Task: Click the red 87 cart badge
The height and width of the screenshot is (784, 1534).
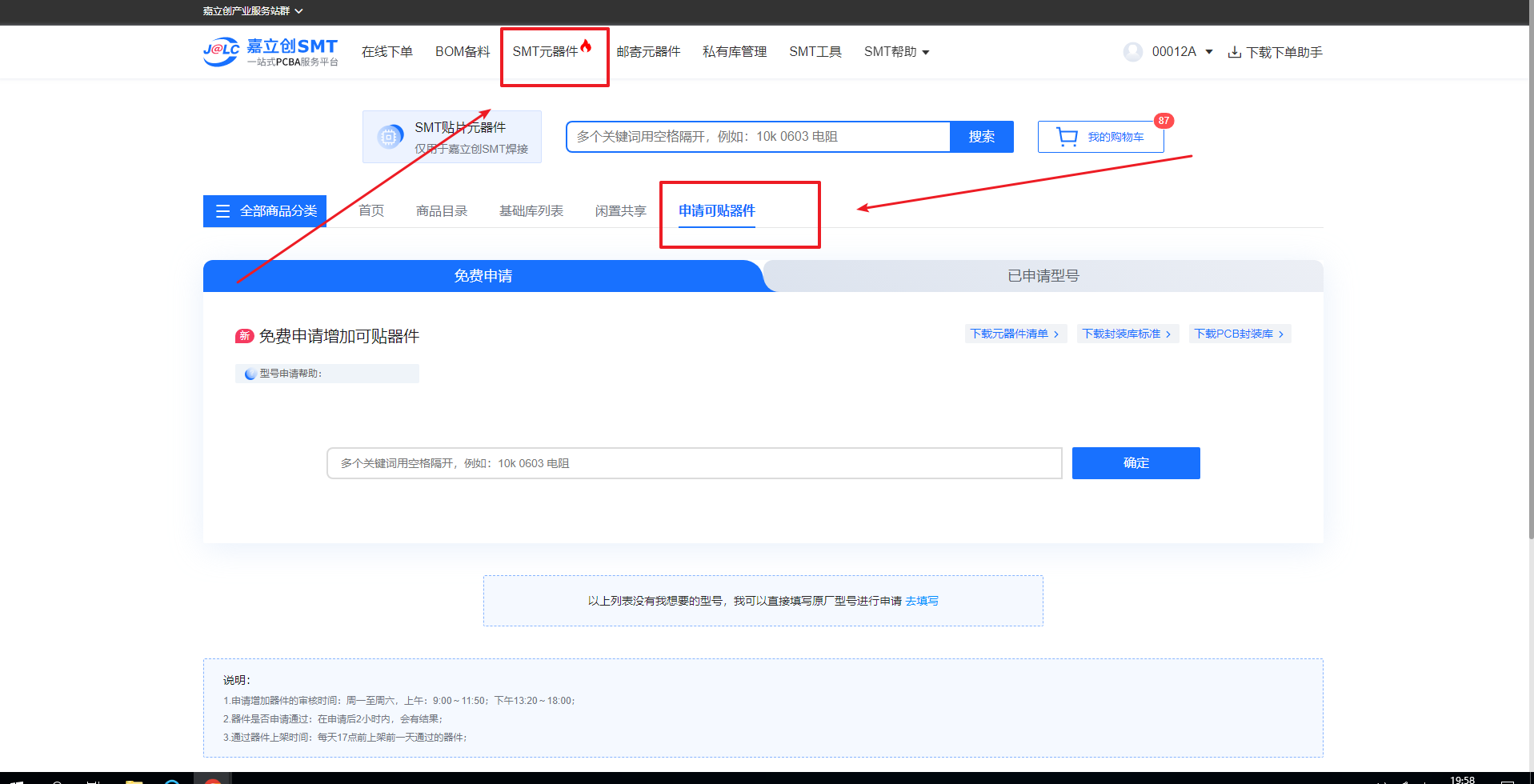Action: coord(1164,121)
